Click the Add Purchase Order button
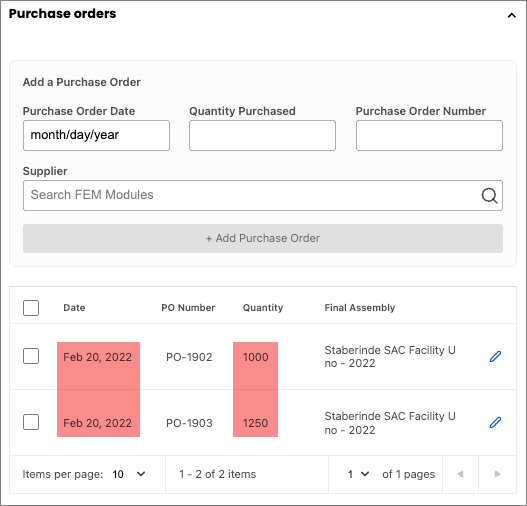 tap(263, 239)
